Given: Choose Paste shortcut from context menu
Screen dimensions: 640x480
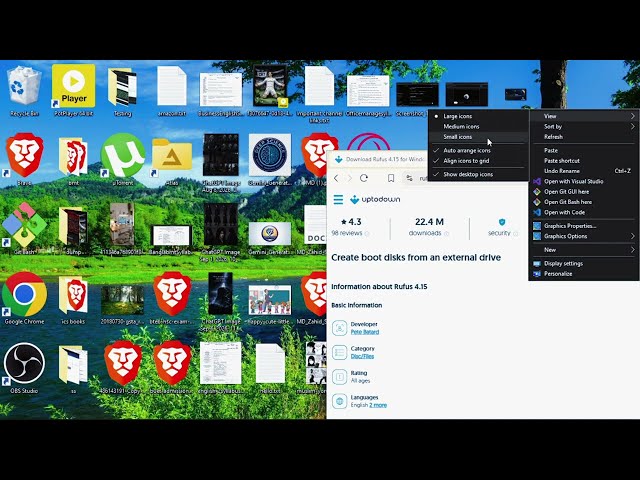Looking at the screenshot, I should click(x=584, y=160).
